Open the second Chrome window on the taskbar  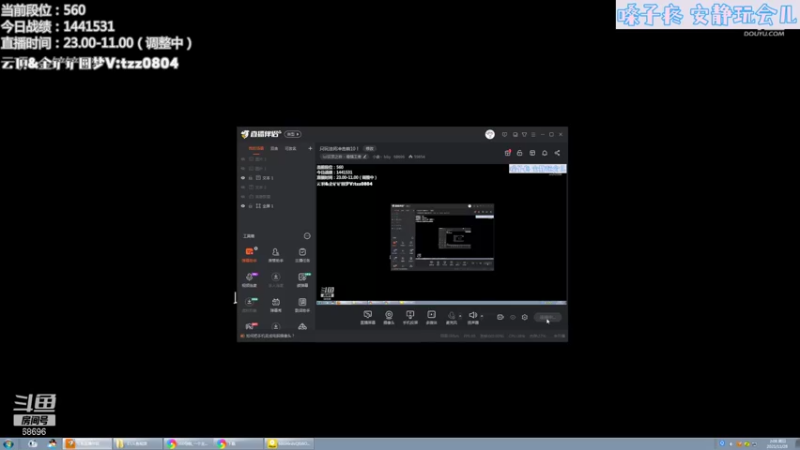click(238, 444)
